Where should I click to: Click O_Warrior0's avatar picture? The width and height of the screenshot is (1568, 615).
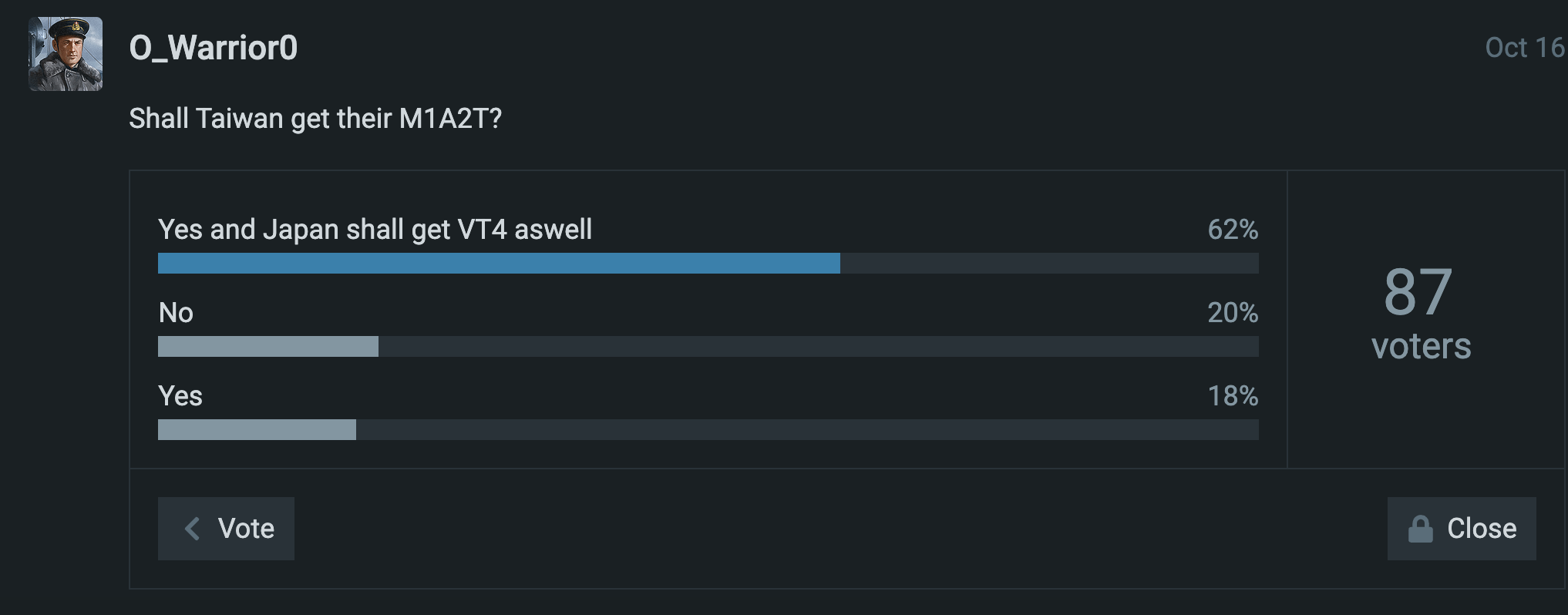pyautogui.click(x=66, y=54)
